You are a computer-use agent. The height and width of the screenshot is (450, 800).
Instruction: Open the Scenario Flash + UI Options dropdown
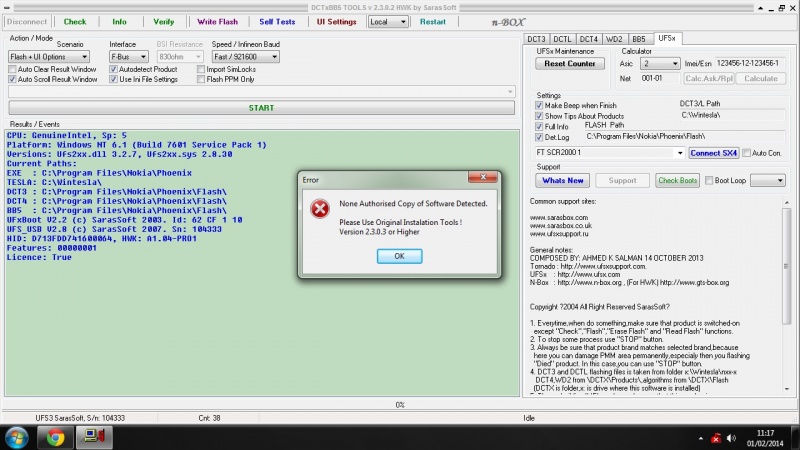(49, 57)
